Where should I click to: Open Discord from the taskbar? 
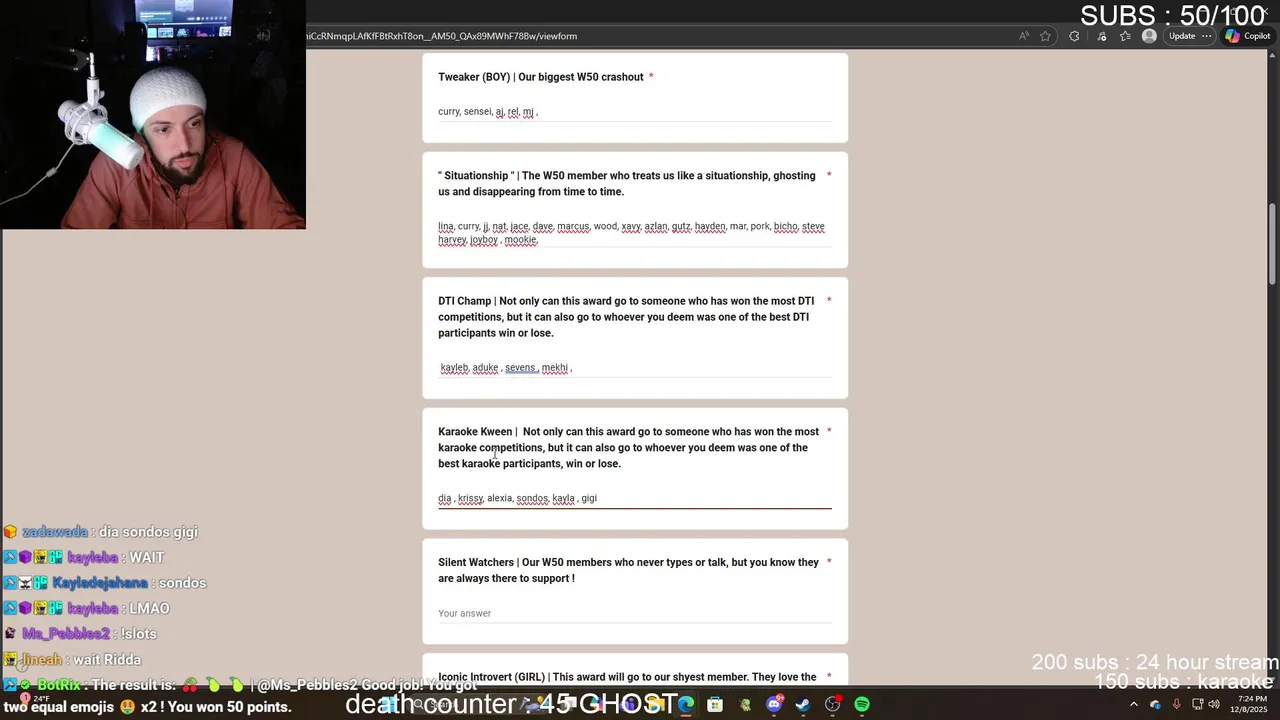(774, 705)
